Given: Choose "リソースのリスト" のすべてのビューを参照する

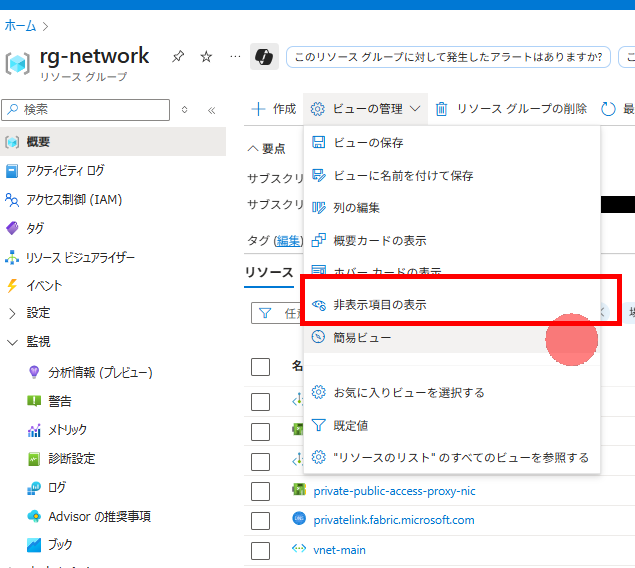Looking at the screenshot, I should pyautogui.click(x=452, y=458).
